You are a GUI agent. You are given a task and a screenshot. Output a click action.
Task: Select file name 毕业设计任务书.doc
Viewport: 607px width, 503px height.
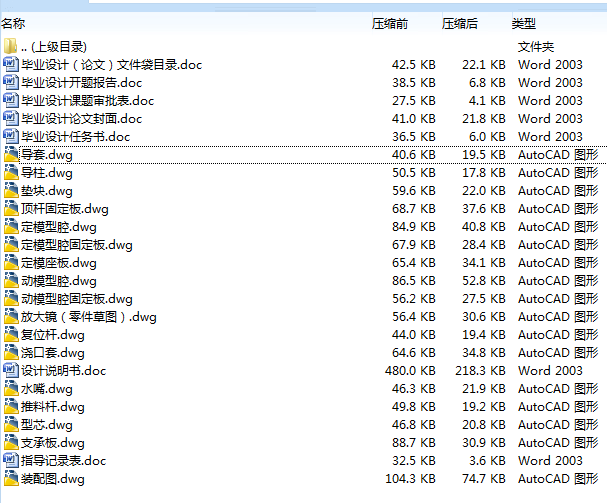[76, 137]
